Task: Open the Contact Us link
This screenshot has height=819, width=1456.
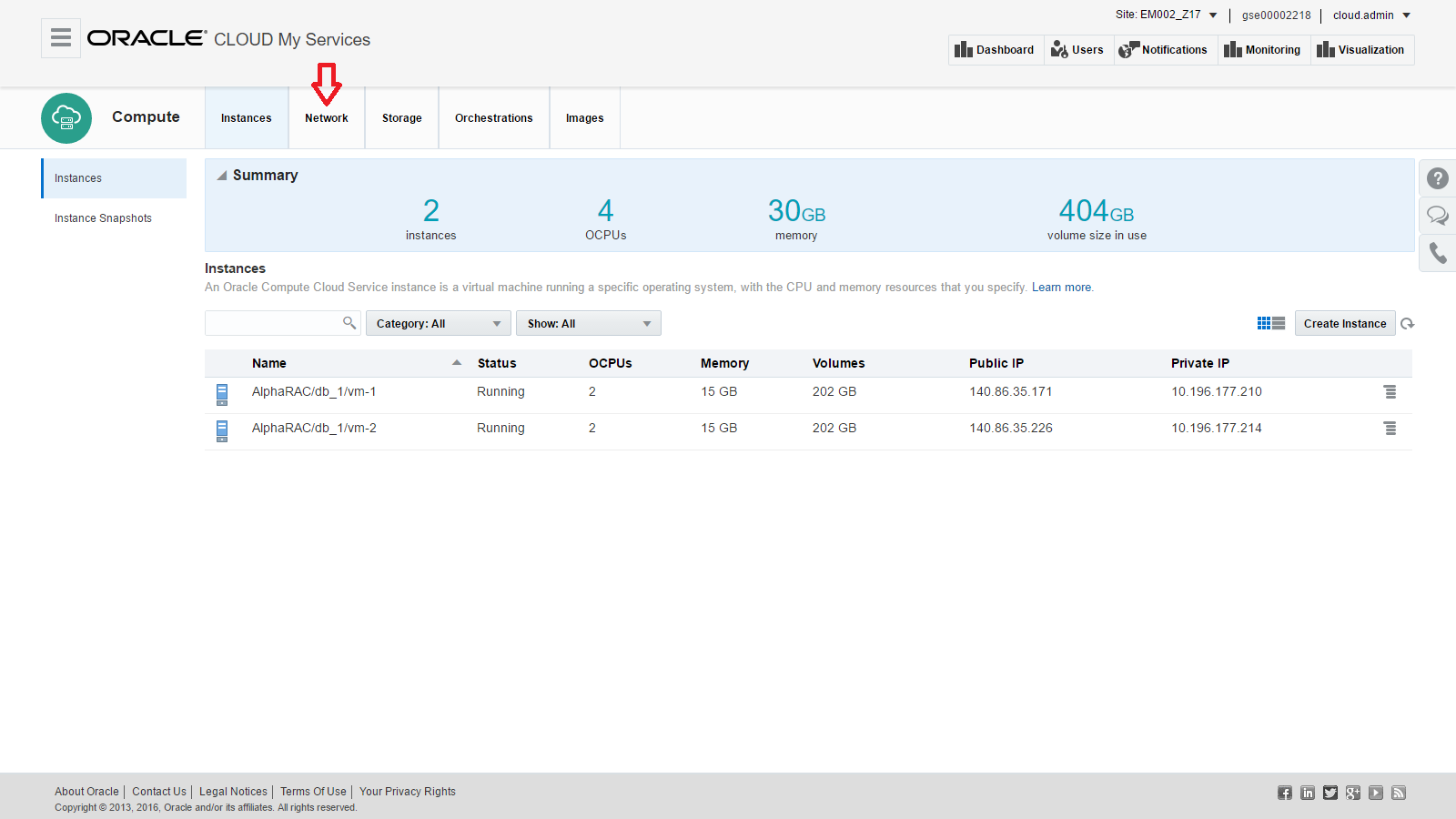Action: 159,792
